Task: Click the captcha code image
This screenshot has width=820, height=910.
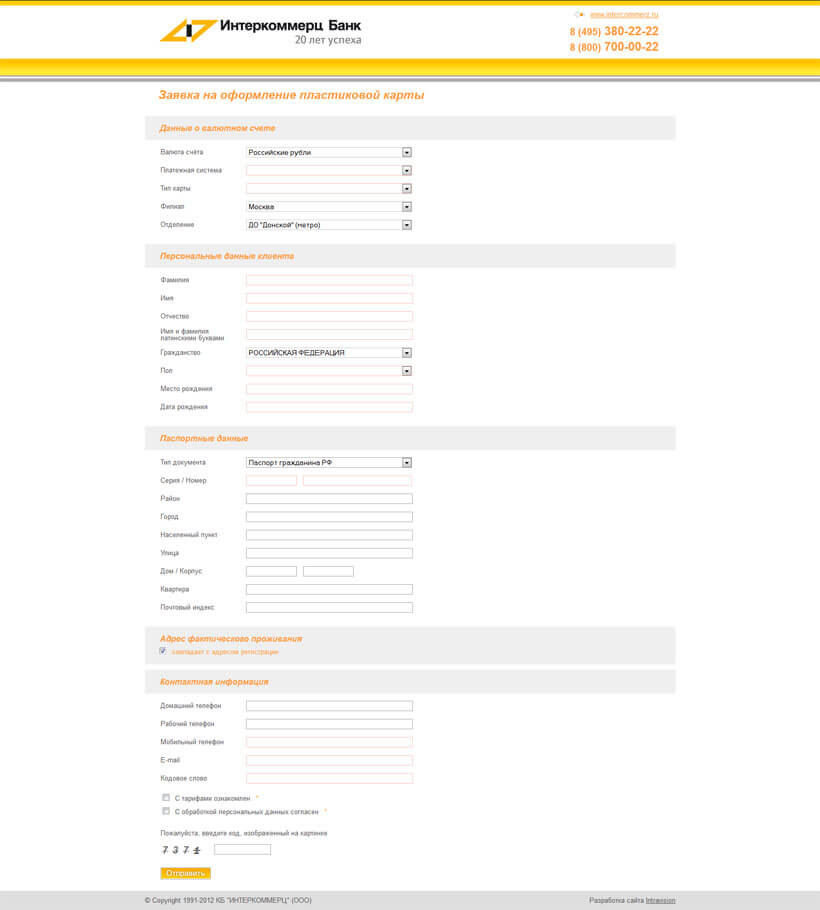Action: (181, 850)
